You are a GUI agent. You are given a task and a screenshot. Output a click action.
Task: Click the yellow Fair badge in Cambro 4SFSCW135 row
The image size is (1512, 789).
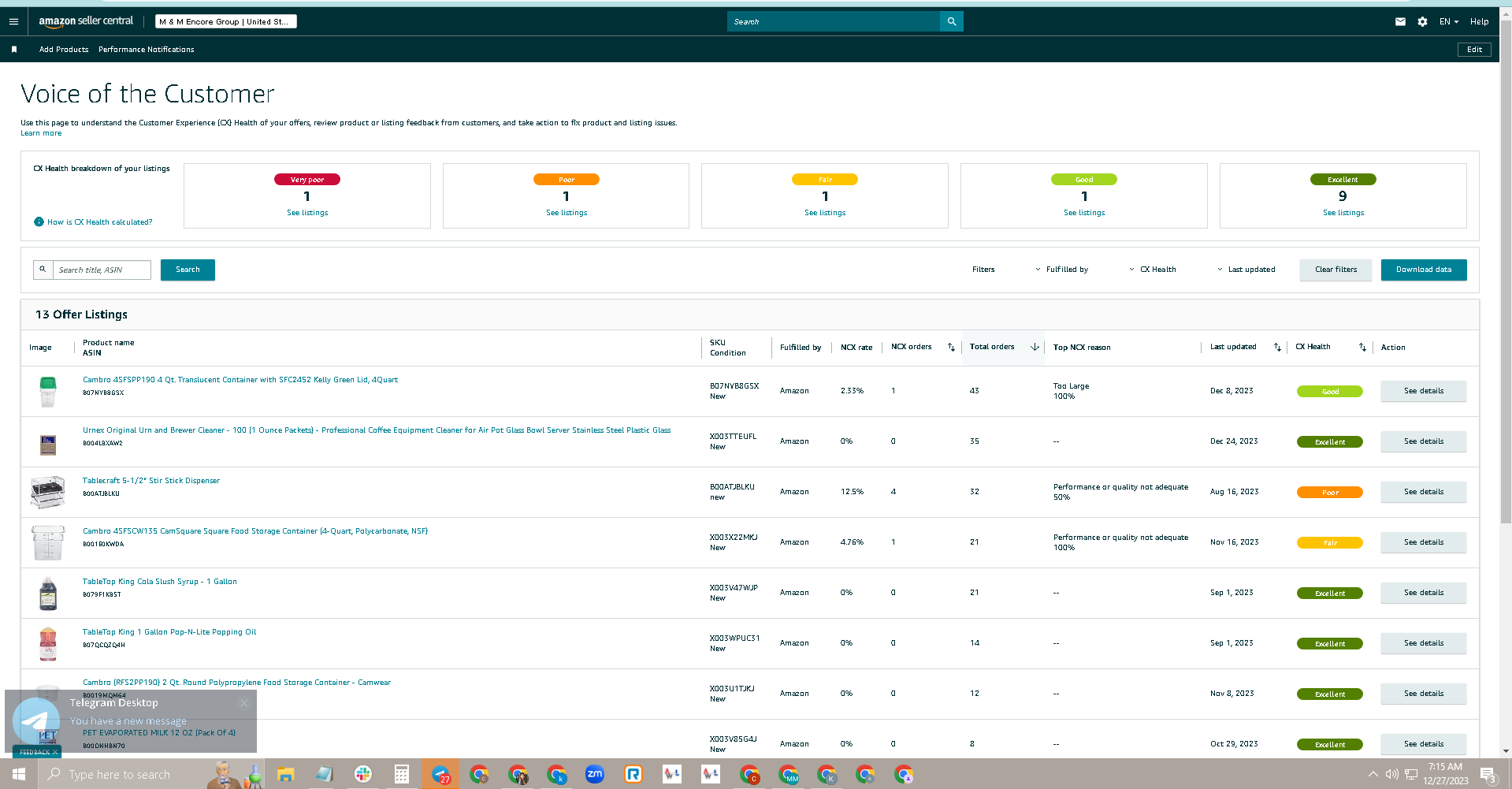[1330, 543]
